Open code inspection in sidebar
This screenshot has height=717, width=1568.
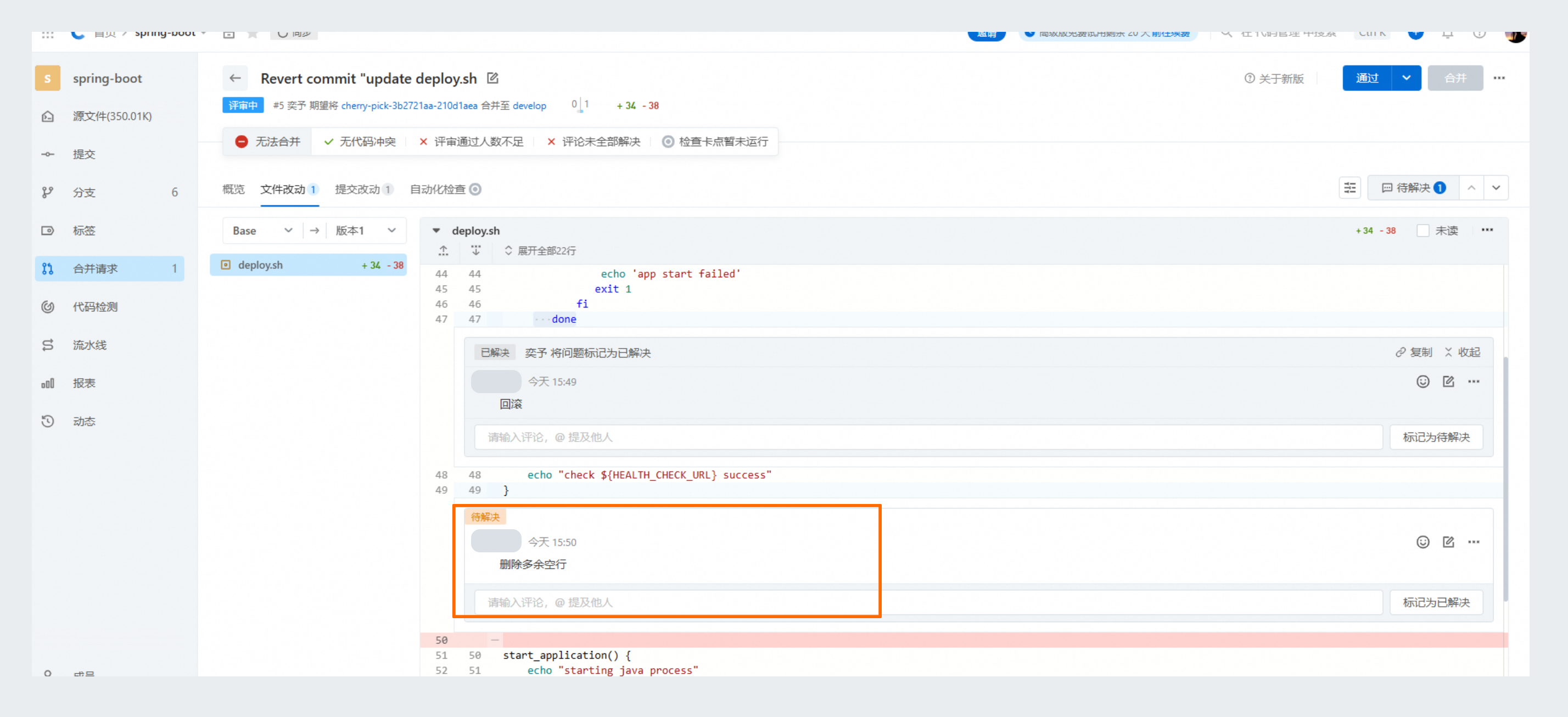pos(110,307)
